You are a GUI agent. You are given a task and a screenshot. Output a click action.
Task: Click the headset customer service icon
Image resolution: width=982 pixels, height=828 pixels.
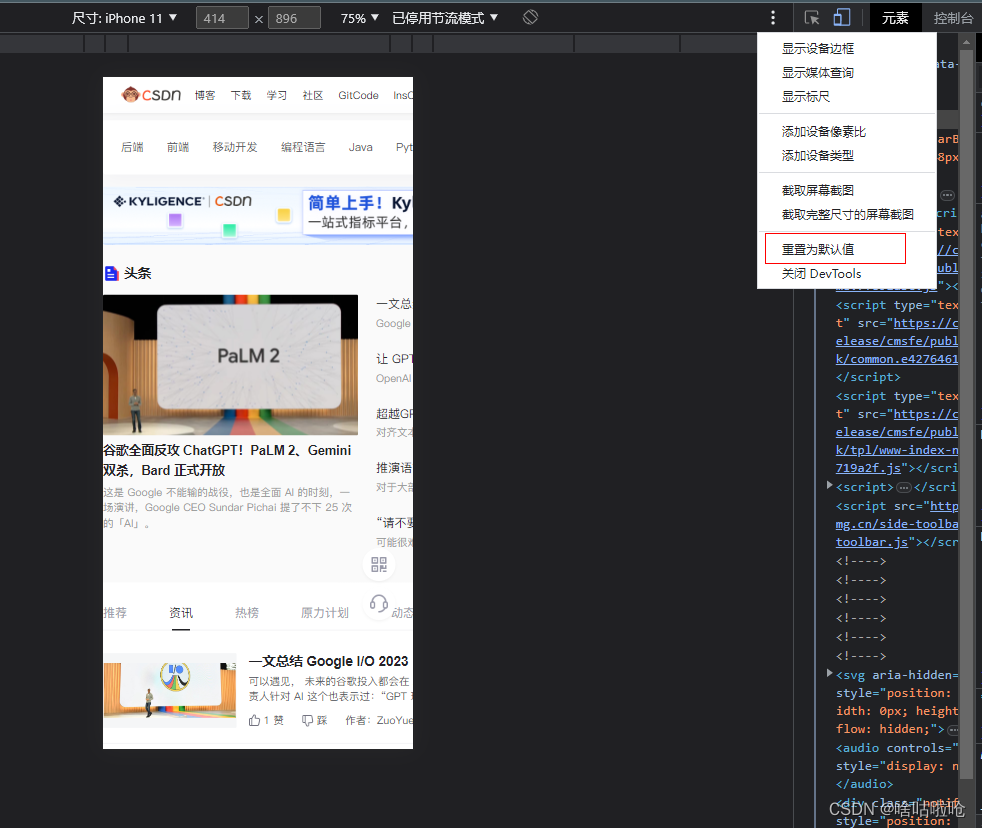(378, 604)
